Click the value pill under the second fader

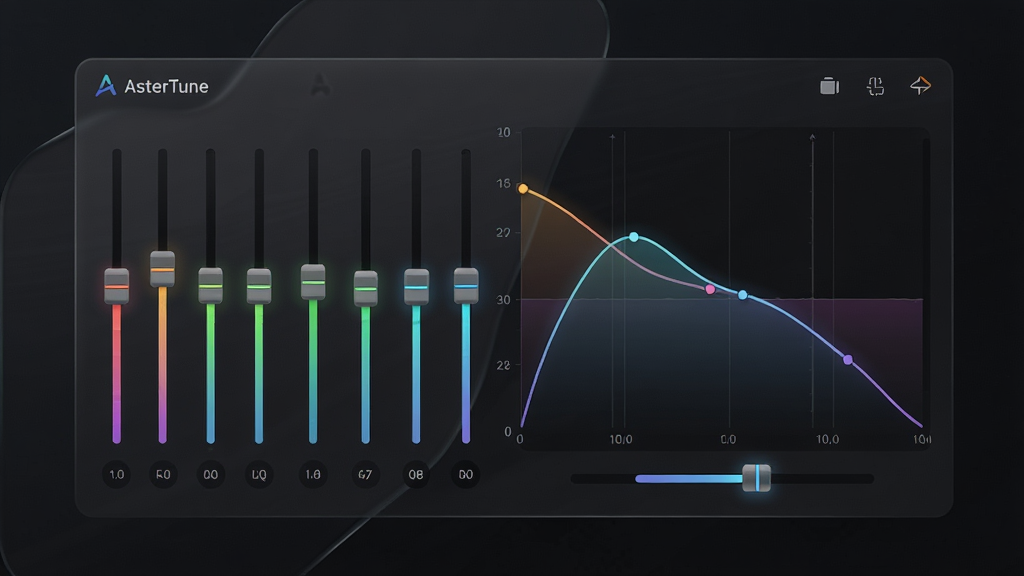click(x=163, y=474)
